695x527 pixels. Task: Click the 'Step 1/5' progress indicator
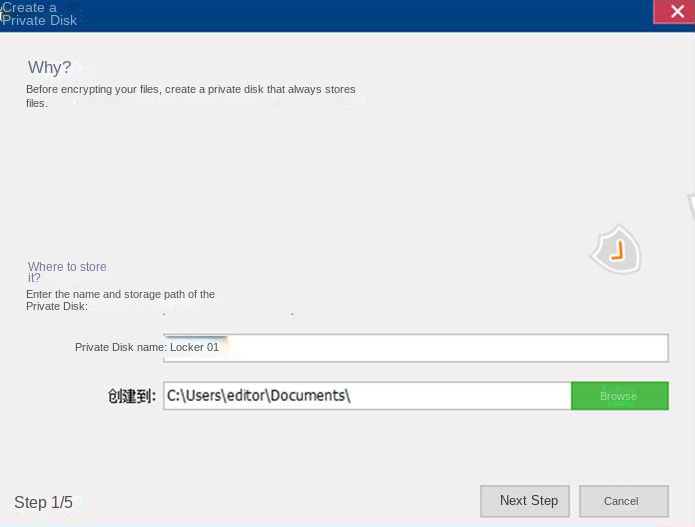tap(43, 502)
